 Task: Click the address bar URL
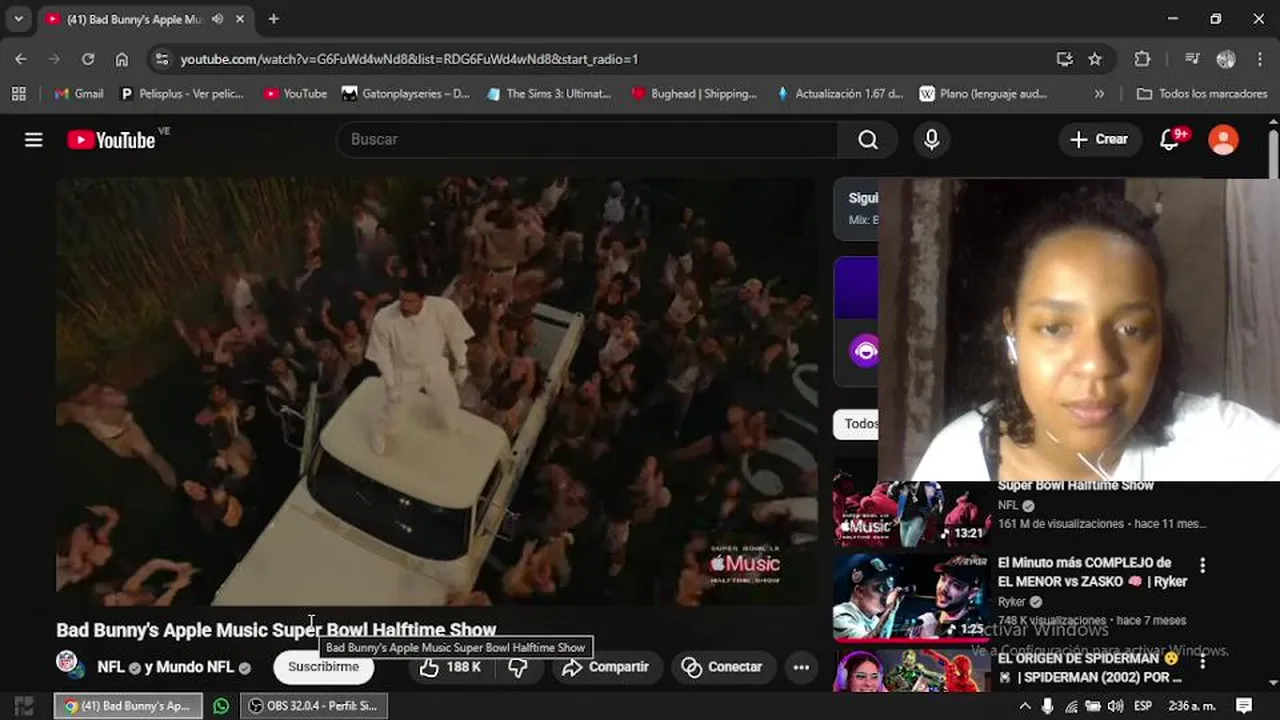[409, 59]
